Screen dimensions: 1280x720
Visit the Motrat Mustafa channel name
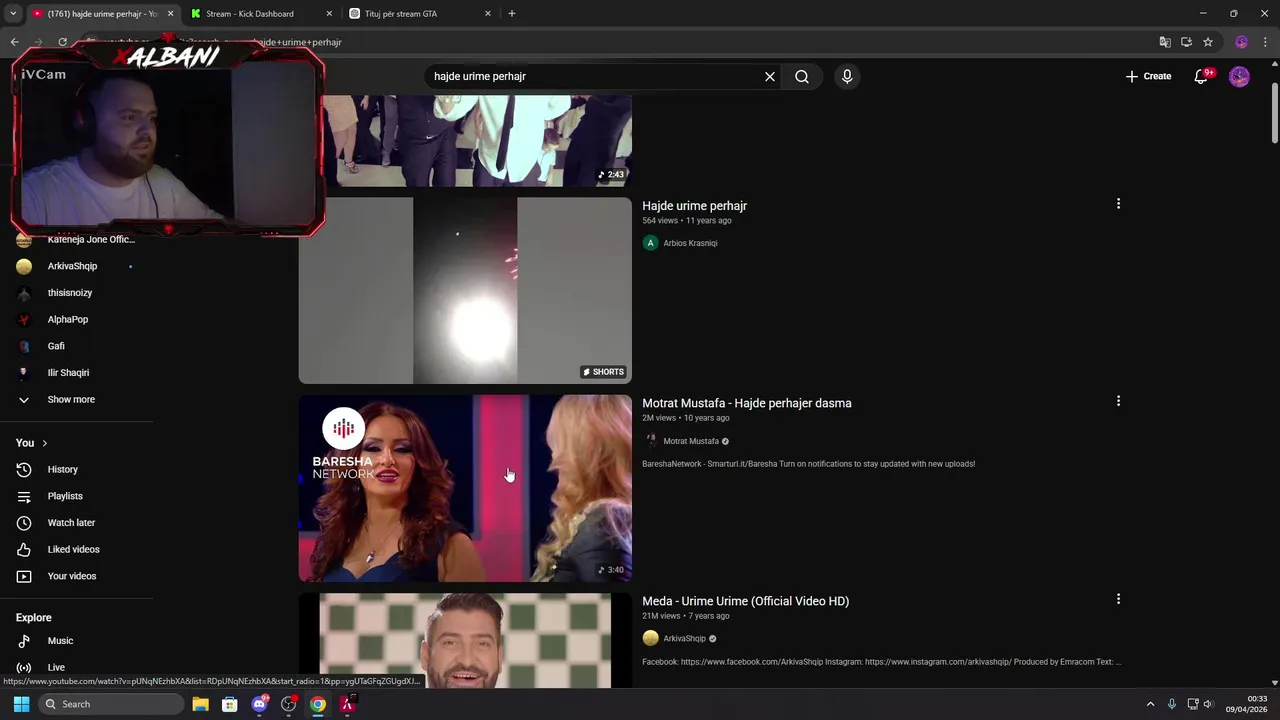click(x=691, y=441)
